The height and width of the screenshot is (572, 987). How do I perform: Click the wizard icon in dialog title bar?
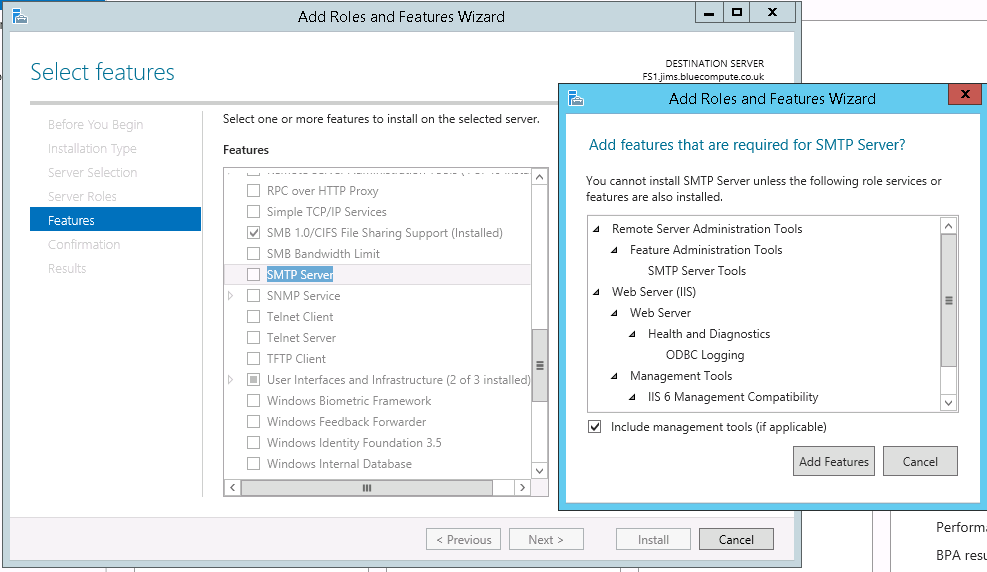click(x=575, y=98)
